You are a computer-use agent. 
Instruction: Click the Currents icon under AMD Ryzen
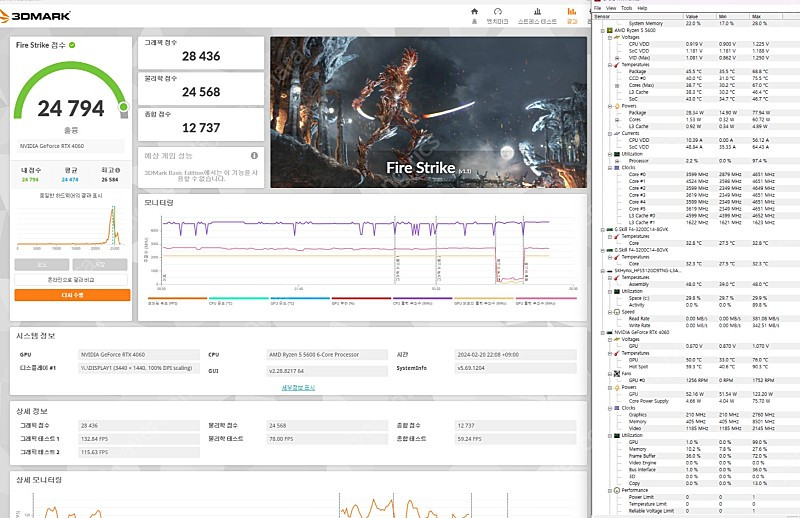[616, 133]
